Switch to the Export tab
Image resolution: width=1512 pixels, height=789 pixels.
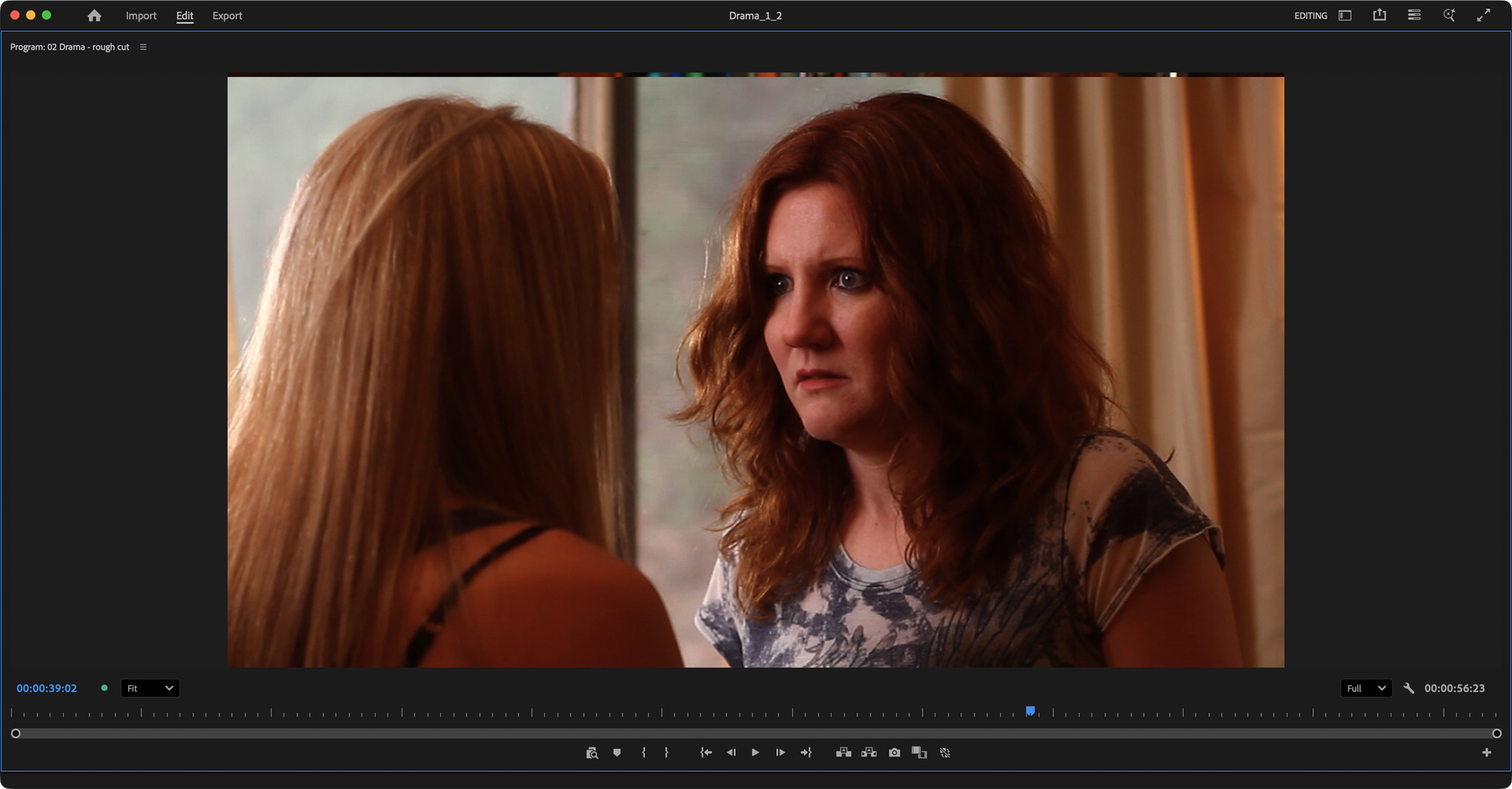point(227,16)
